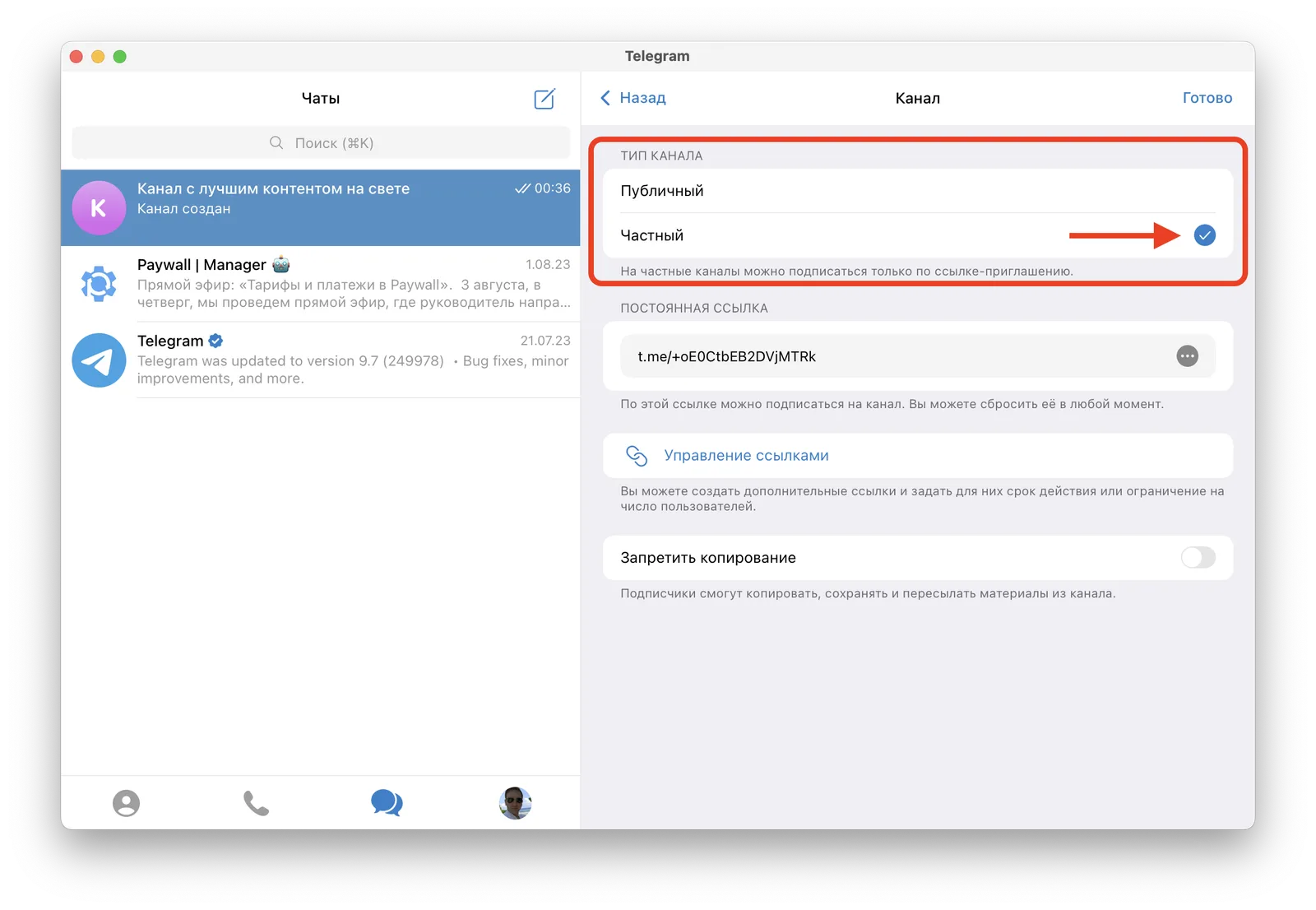This screenshot has width=1316, height=910.
Task: Open the Paywall | Manager chat row
Action: (321, 284)
